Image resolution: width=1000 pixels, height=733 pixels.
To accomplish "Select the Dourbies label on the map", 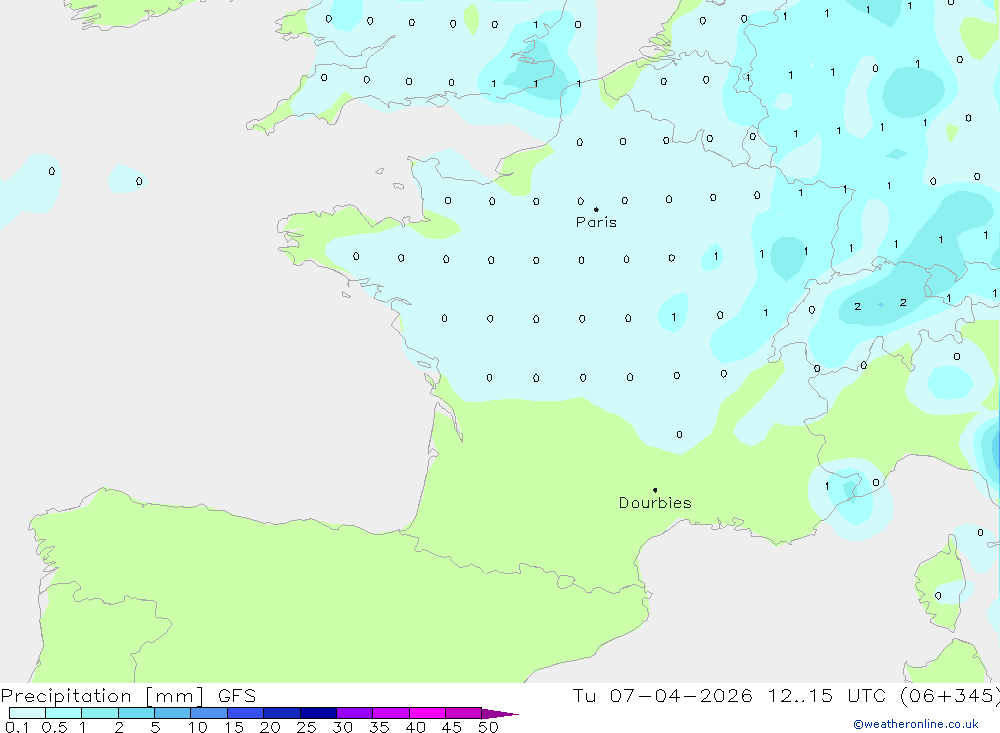I will coord(655,503).
